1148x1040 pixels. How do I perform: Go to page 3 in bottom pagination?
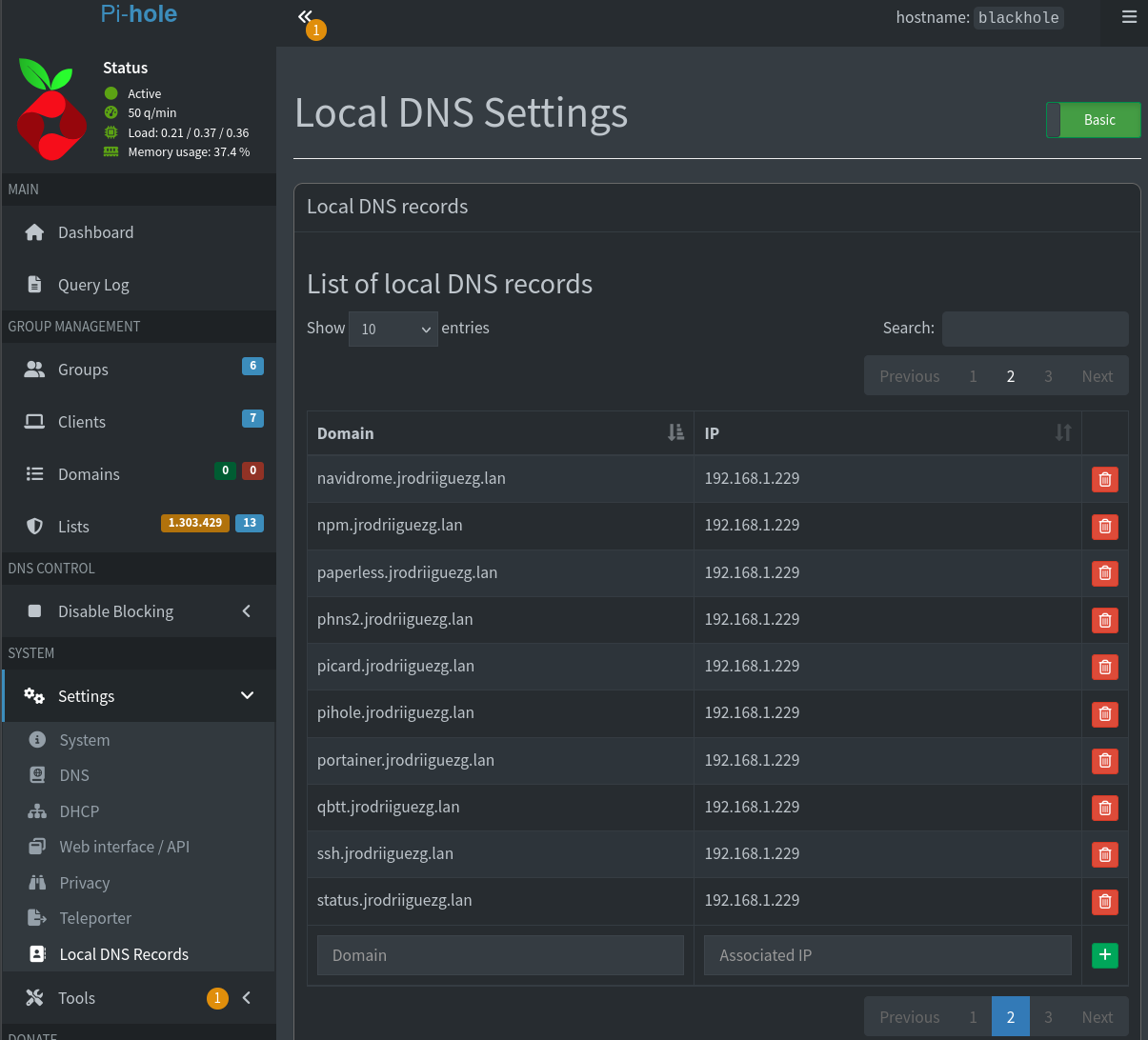click(x=1048, y=1017)
